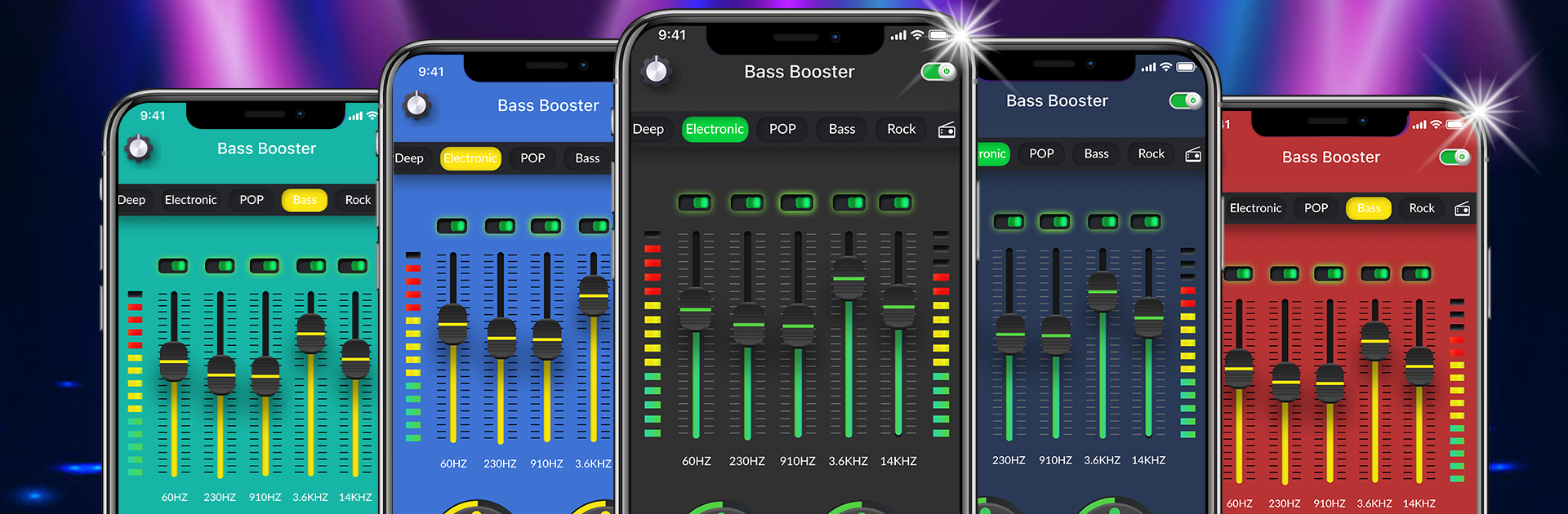Screen dimensions: 1568x514
Task: Click 910HZ slider handle on black phone
Action: [x=798, y=326]
